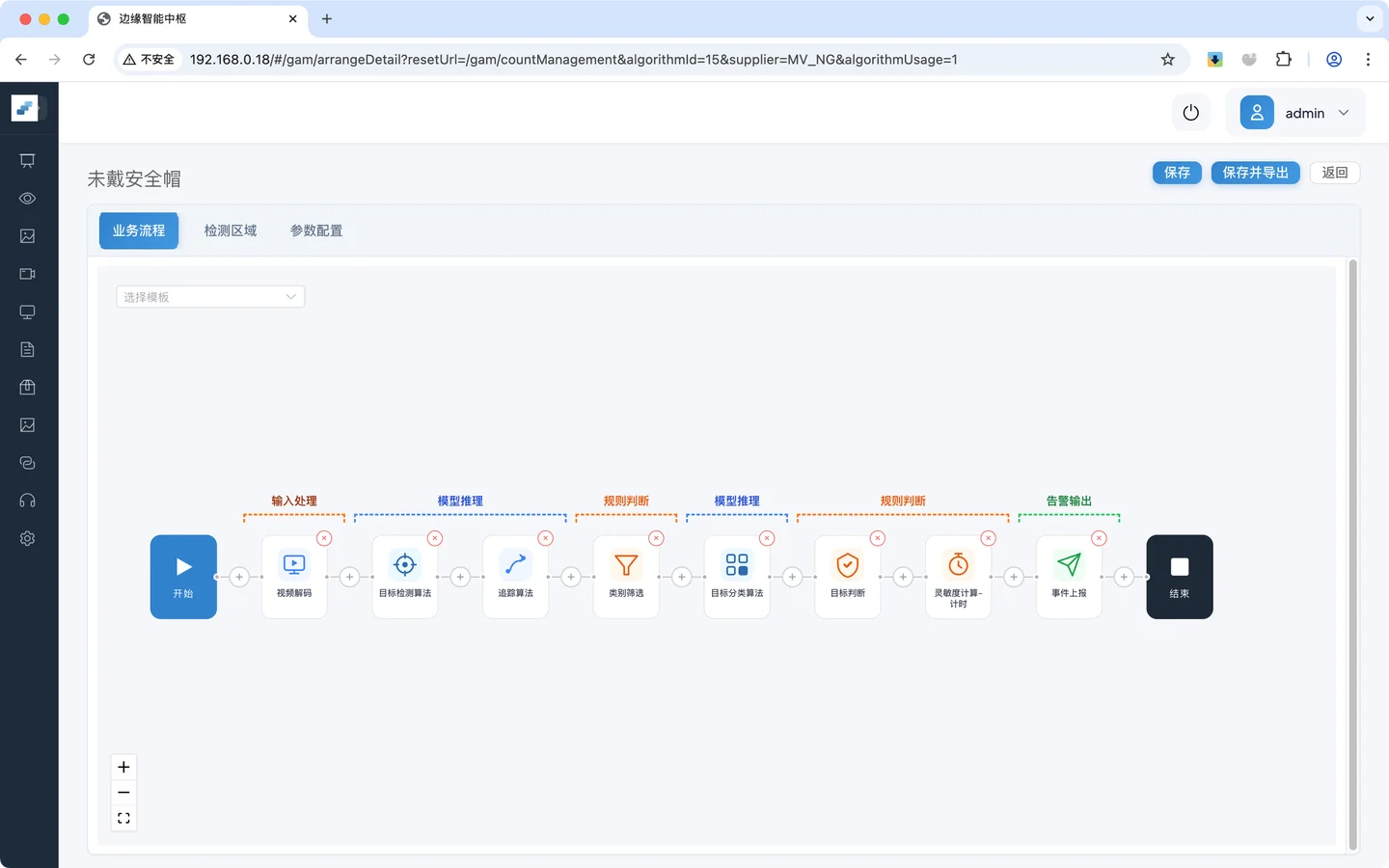Add a node between 开始 and 视频解码
Image resolution: width=1389 pixels, height=868 pixels.
pyautogui.click(x=239, y=577)
